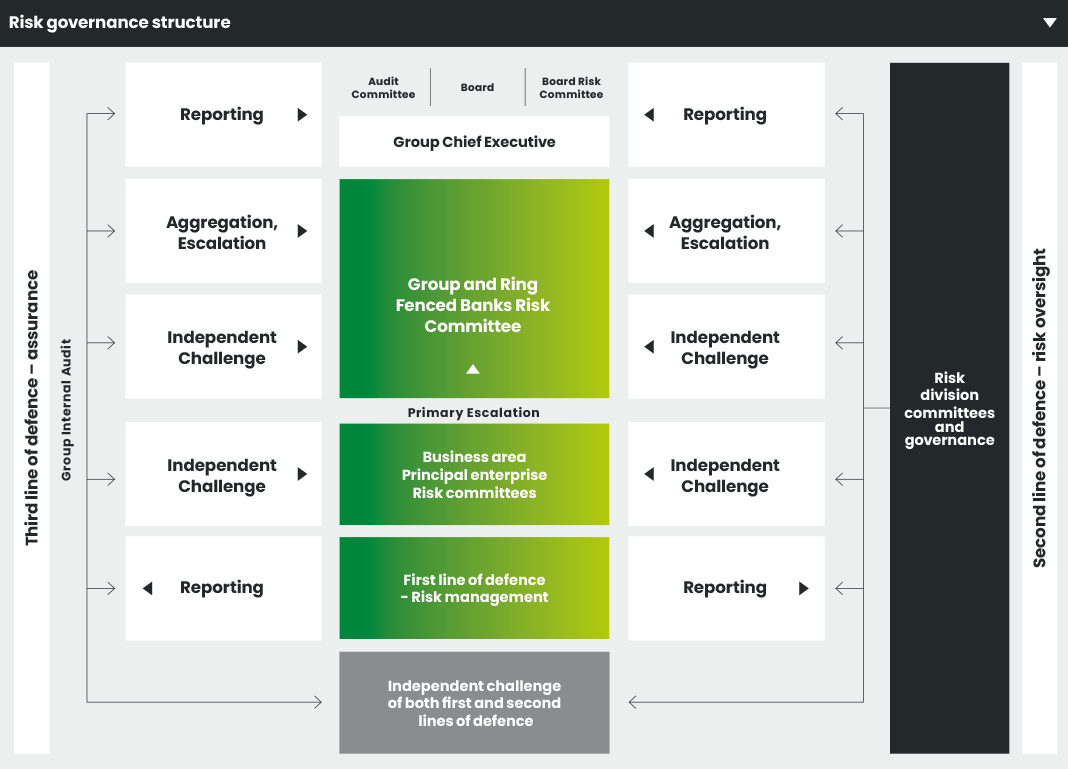The image size is (1068, 769).
Task: Click the grey Independent challenge box
Action: [x=474, y=703]
